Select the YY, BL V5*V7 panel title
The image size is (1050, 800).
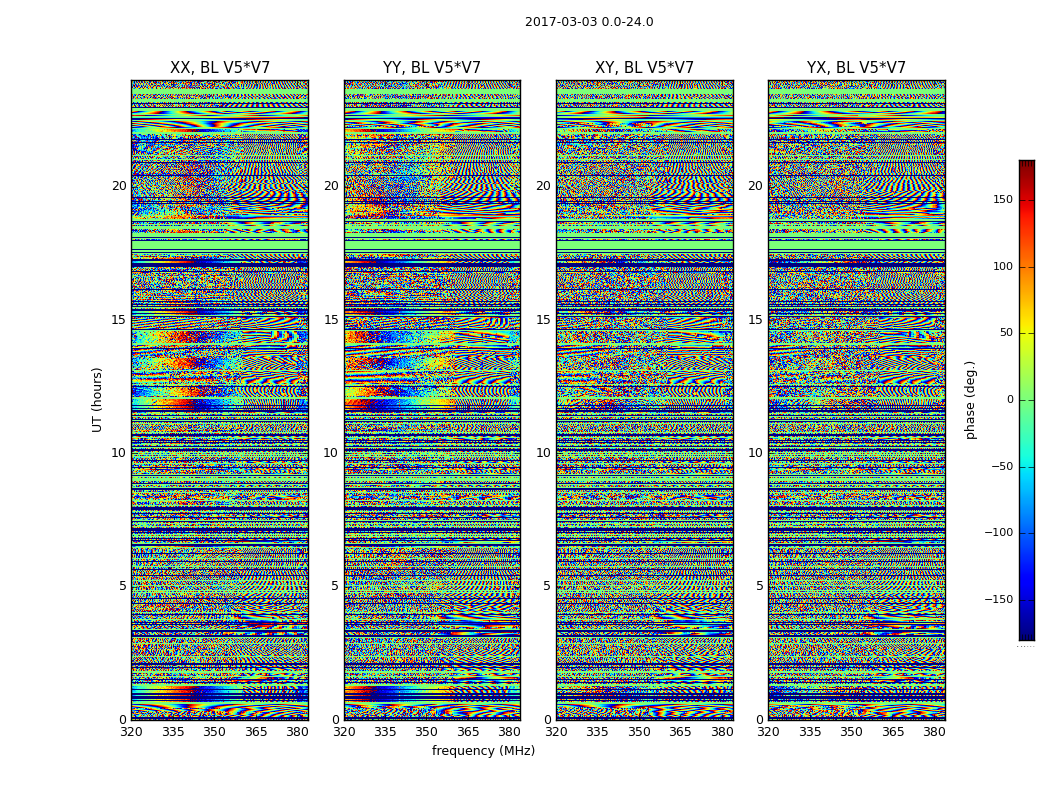click(x=432, y=68)
